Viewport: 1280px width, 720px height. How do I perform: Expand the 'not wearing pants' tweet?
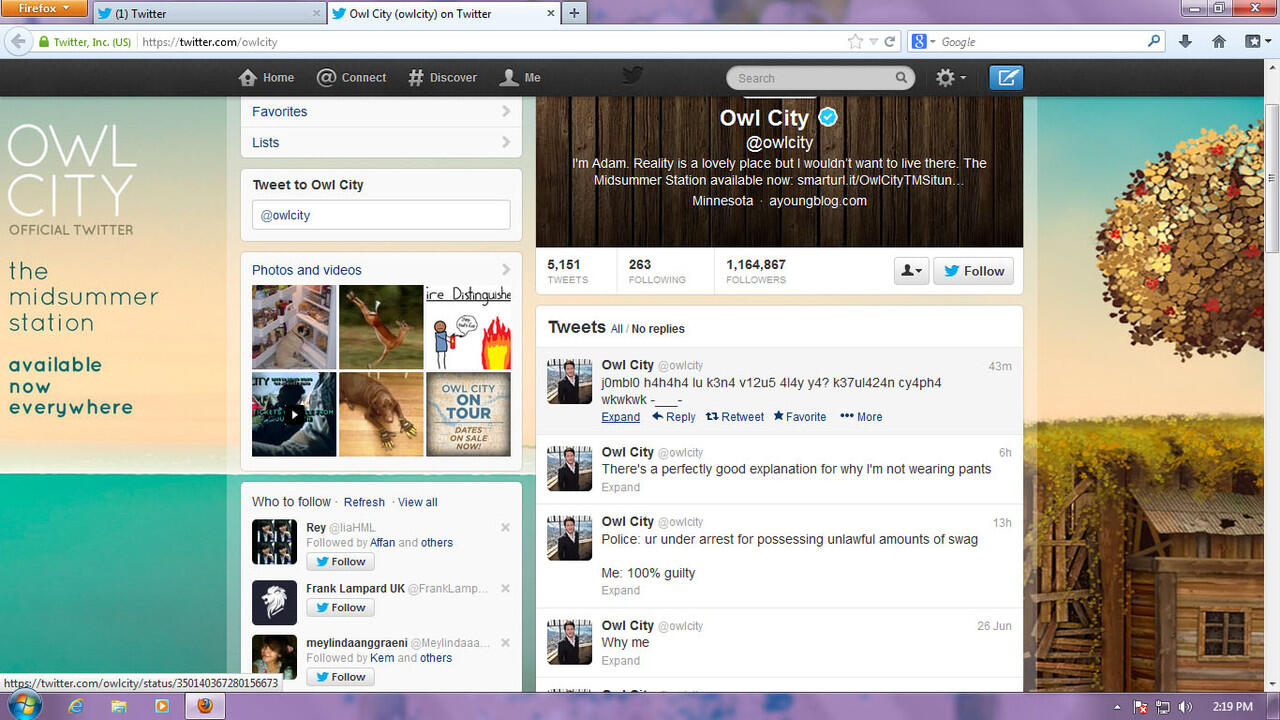pyautogui.click(x=621, y=487)
